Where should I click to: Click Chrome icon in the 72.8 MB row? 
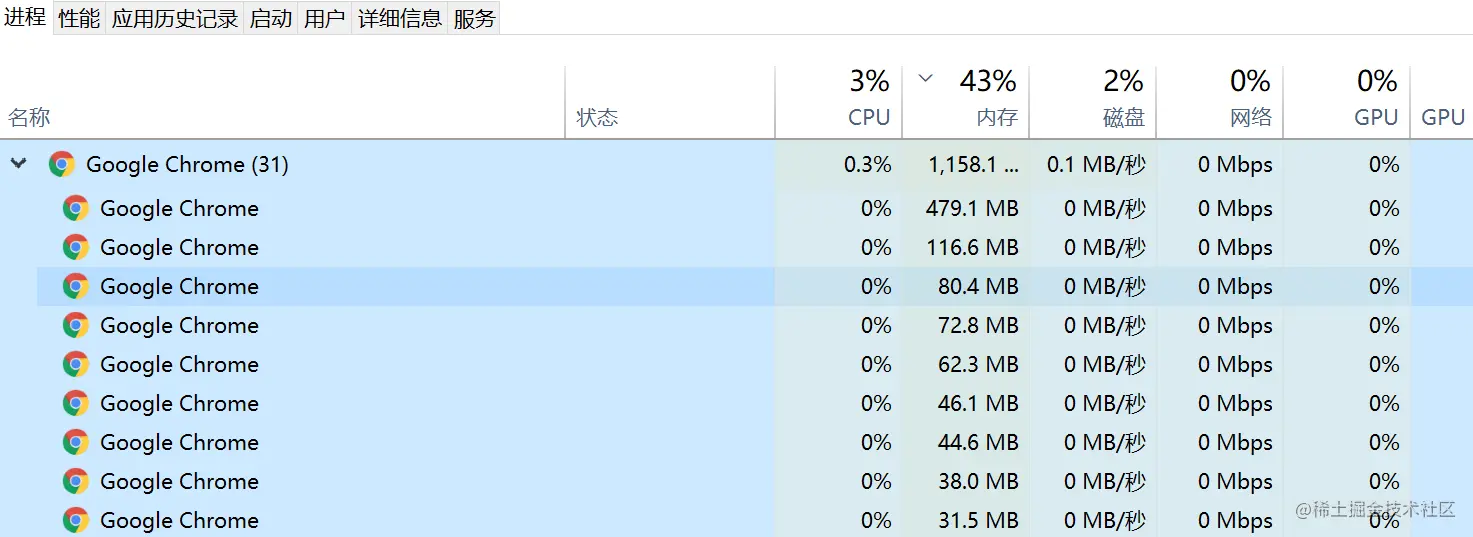(x=76, y=325)
